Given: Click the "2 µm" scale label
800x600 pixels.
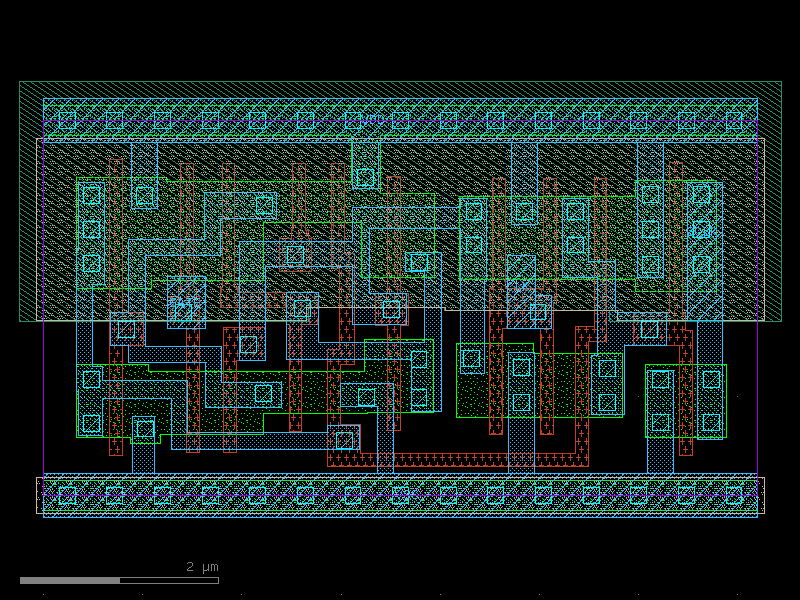Looking at the screenshot, I should coord(203,567).
